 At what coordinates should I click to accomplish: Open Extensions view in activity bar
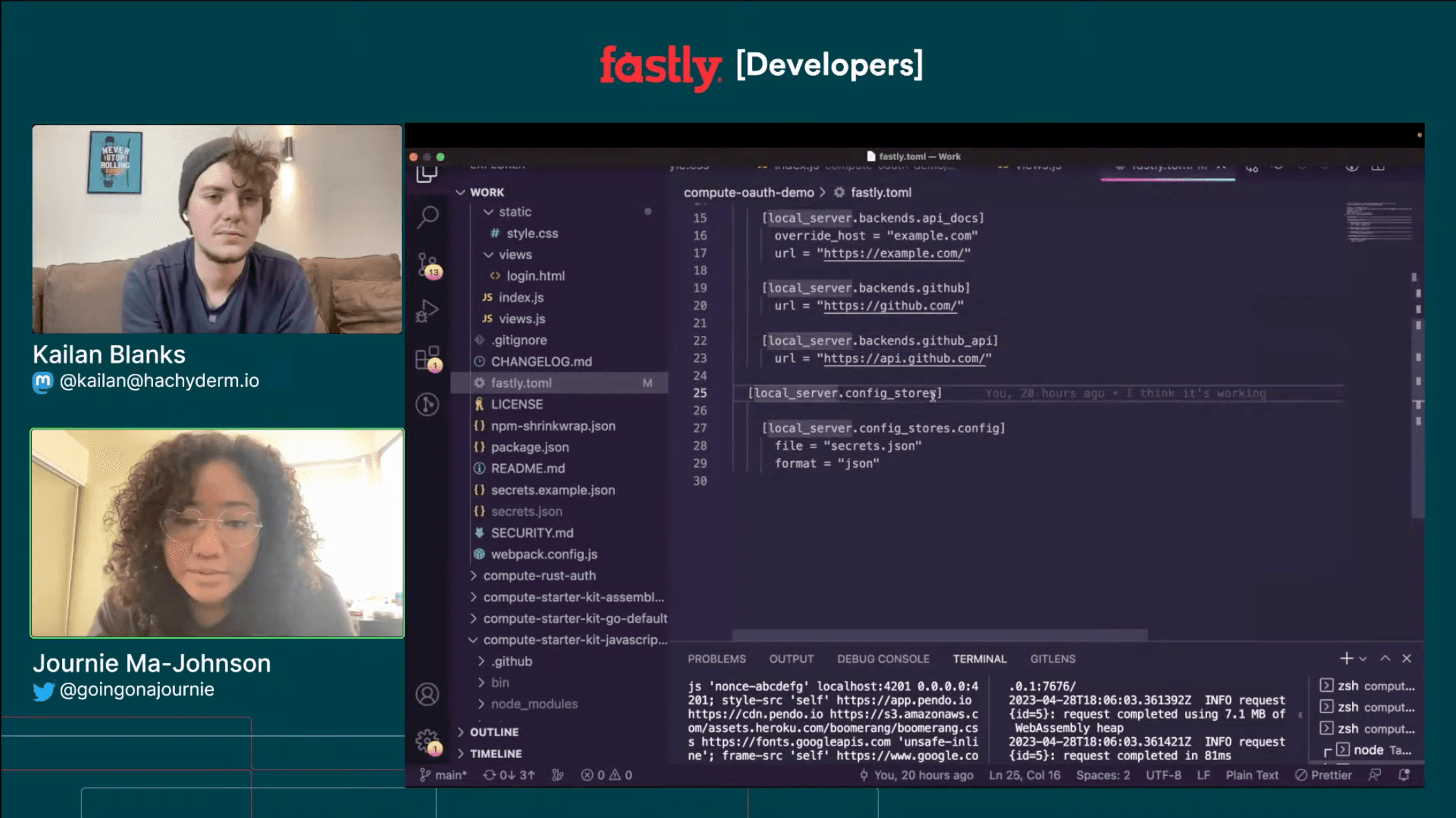pyautogui.click(x=428, y=359)
